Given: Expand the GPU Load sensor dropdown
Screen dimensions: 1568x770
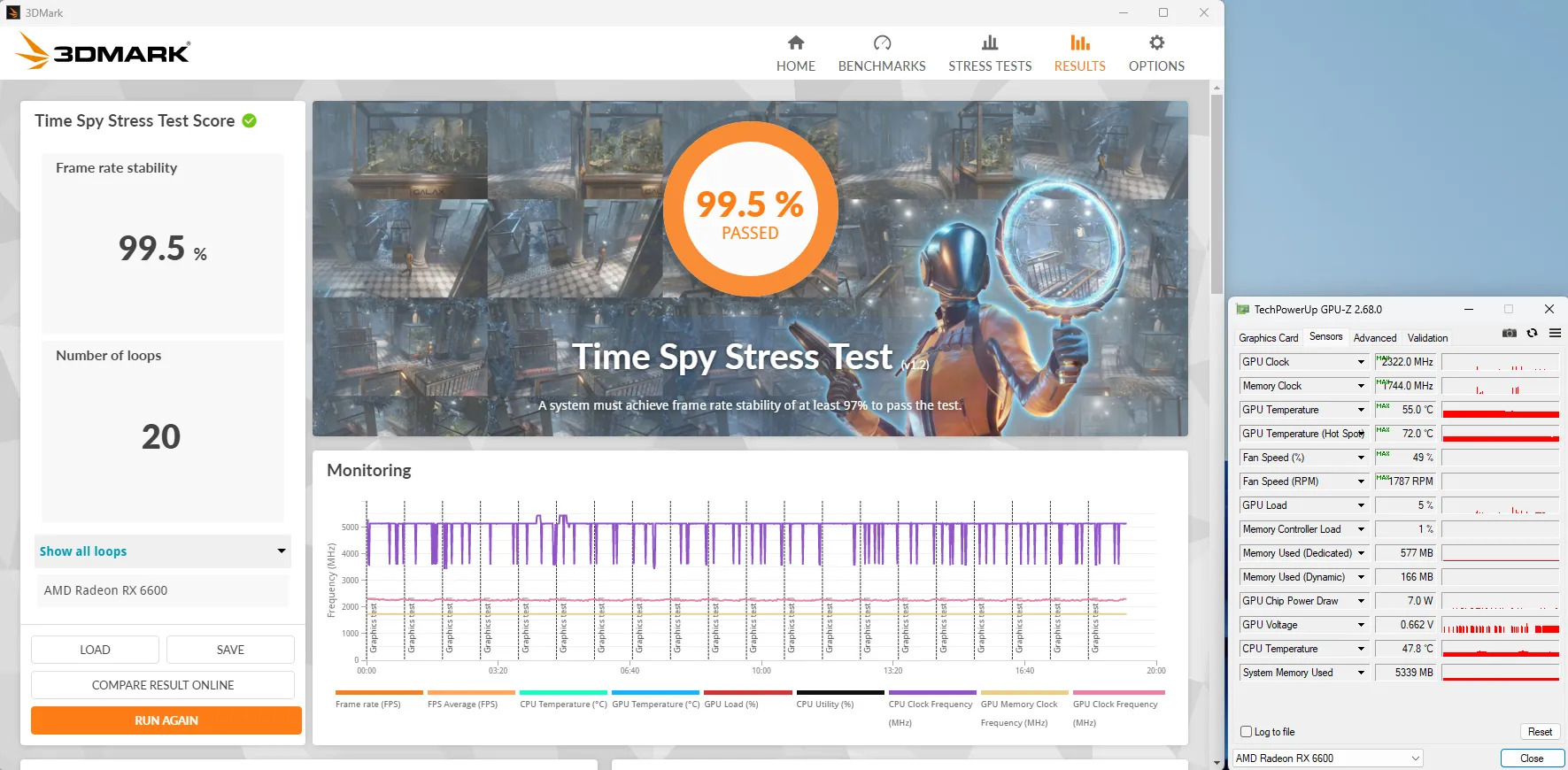Looking at the screenshot, I should click(x=1361, y=505).
